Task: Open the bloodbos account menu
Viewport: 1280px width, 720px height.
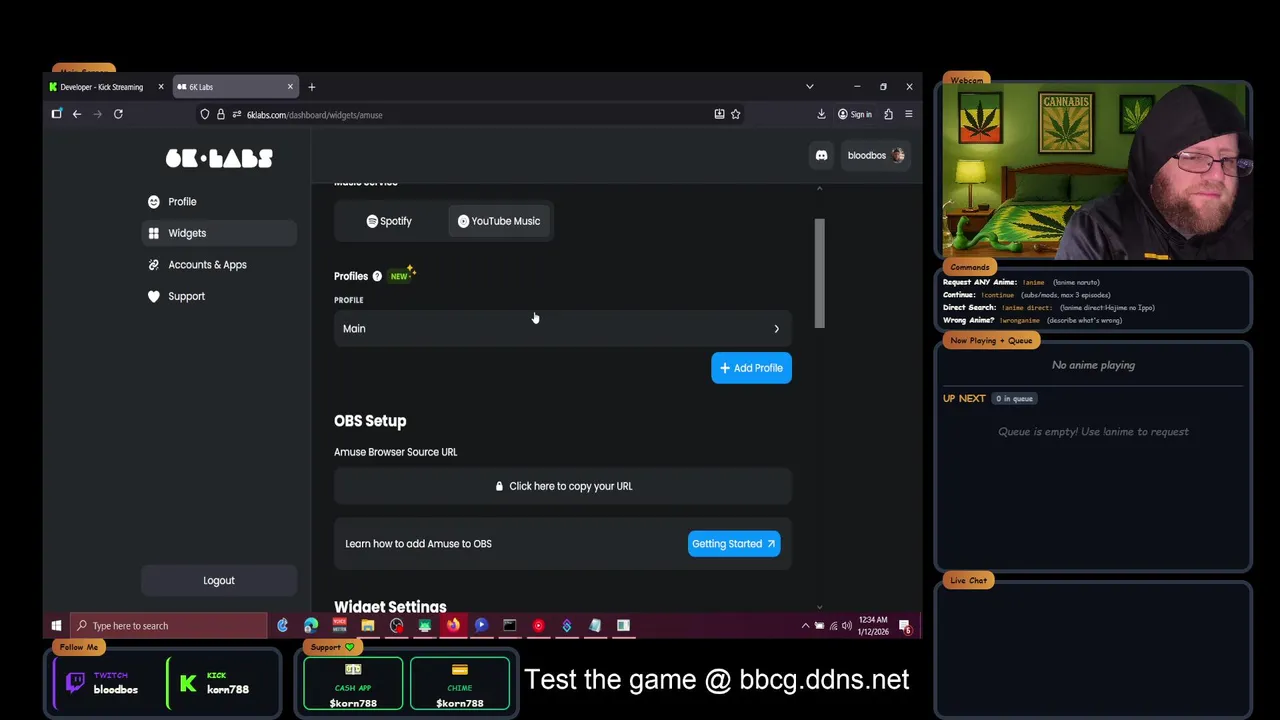Action: [875, 155]
